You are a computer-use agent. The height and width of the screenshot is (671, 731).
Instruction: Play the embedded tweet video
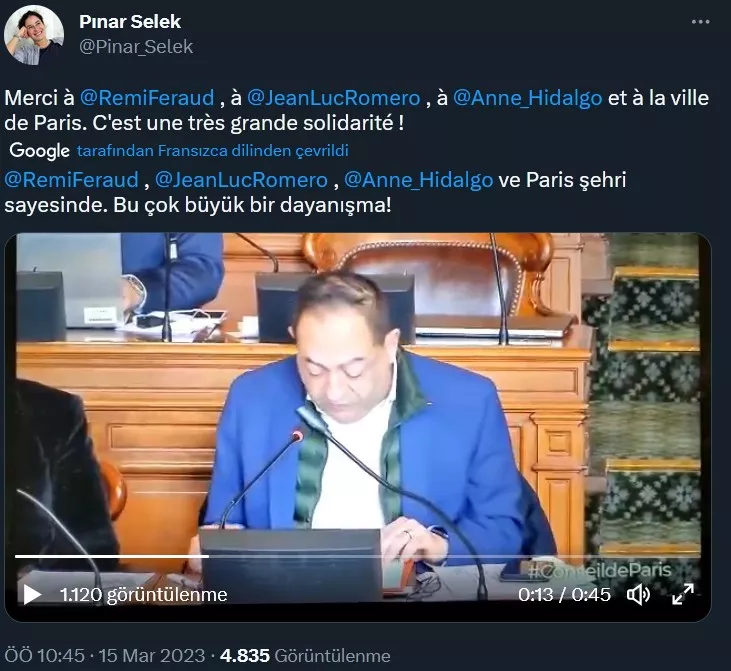click(x=32, y=594)
